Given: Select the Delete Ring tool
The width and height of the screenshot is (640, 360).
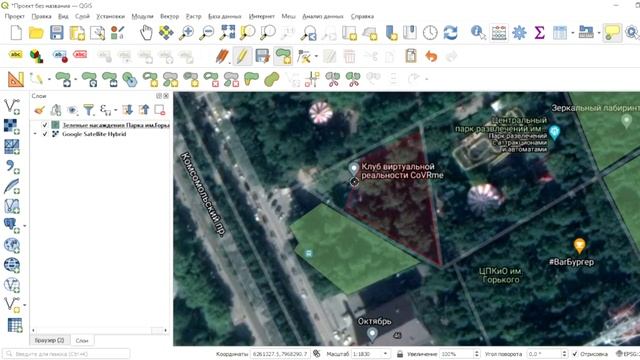Looking at the screenshot, I should (x=211, y=79).
